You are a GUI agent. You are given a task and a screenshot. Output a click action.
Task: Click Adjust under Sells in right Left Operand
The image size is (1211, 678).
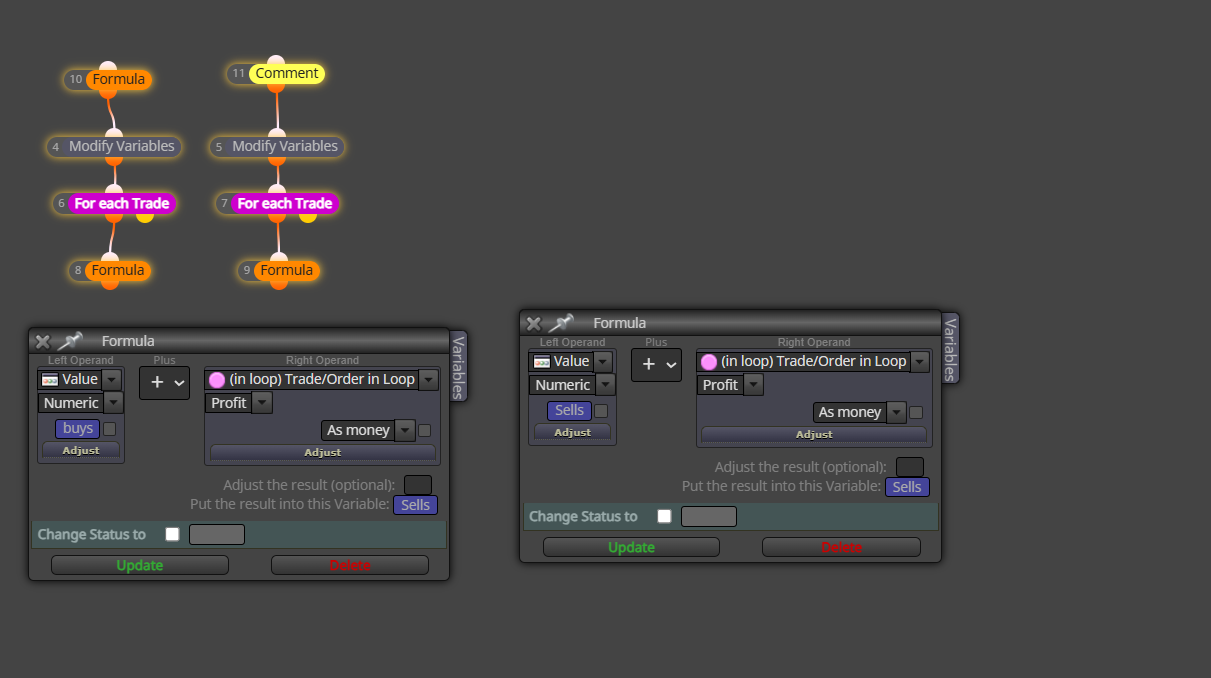pyautogui.click(x=573, y=432)
